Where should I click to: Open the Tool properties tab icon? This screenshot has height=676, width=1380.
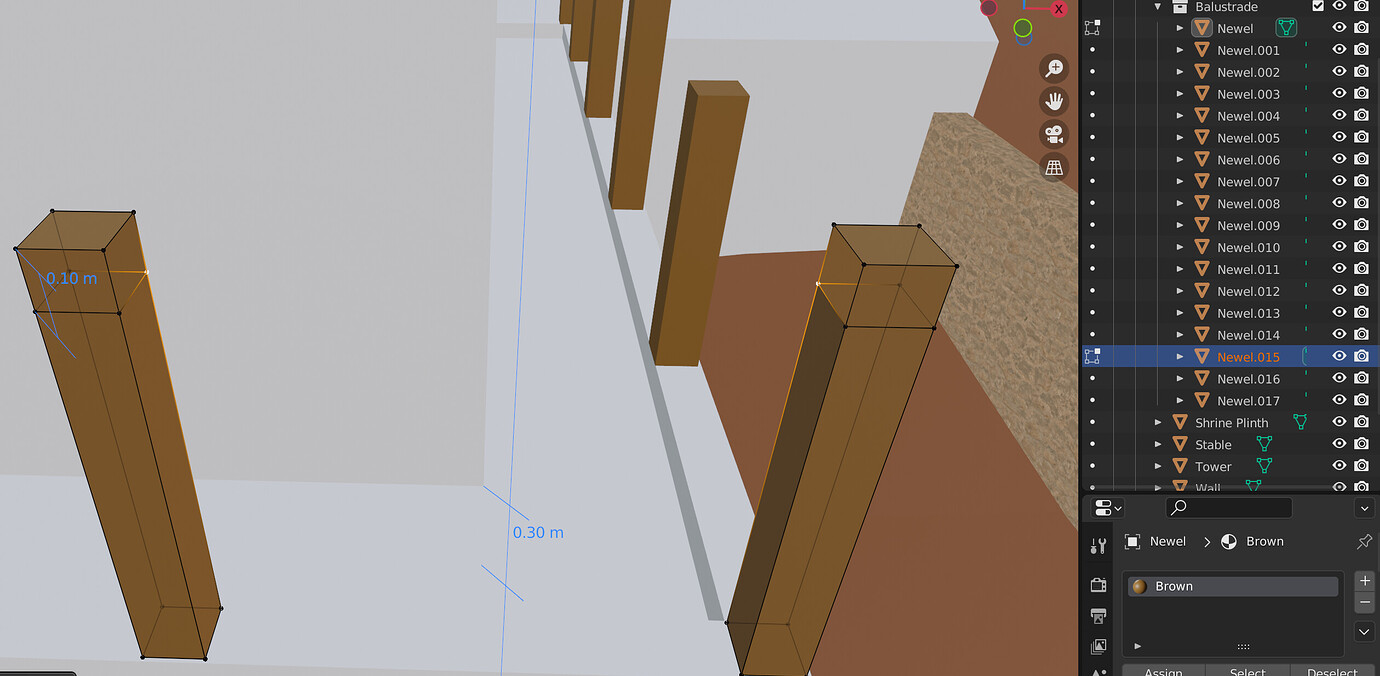click(1098, 546)
